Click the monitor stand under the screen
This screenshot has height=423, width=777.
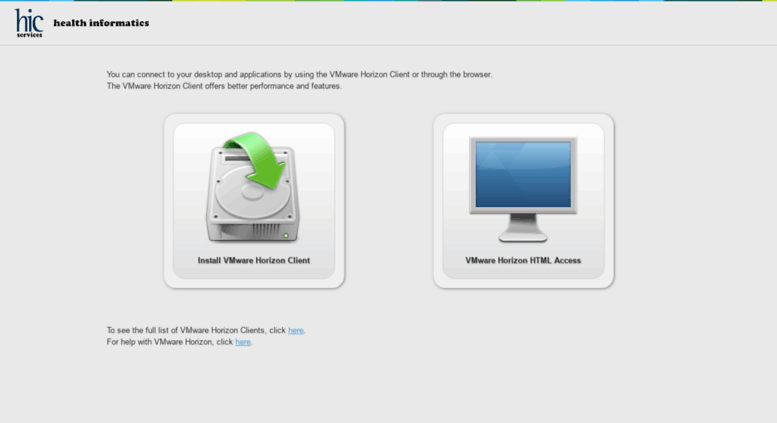523,228
